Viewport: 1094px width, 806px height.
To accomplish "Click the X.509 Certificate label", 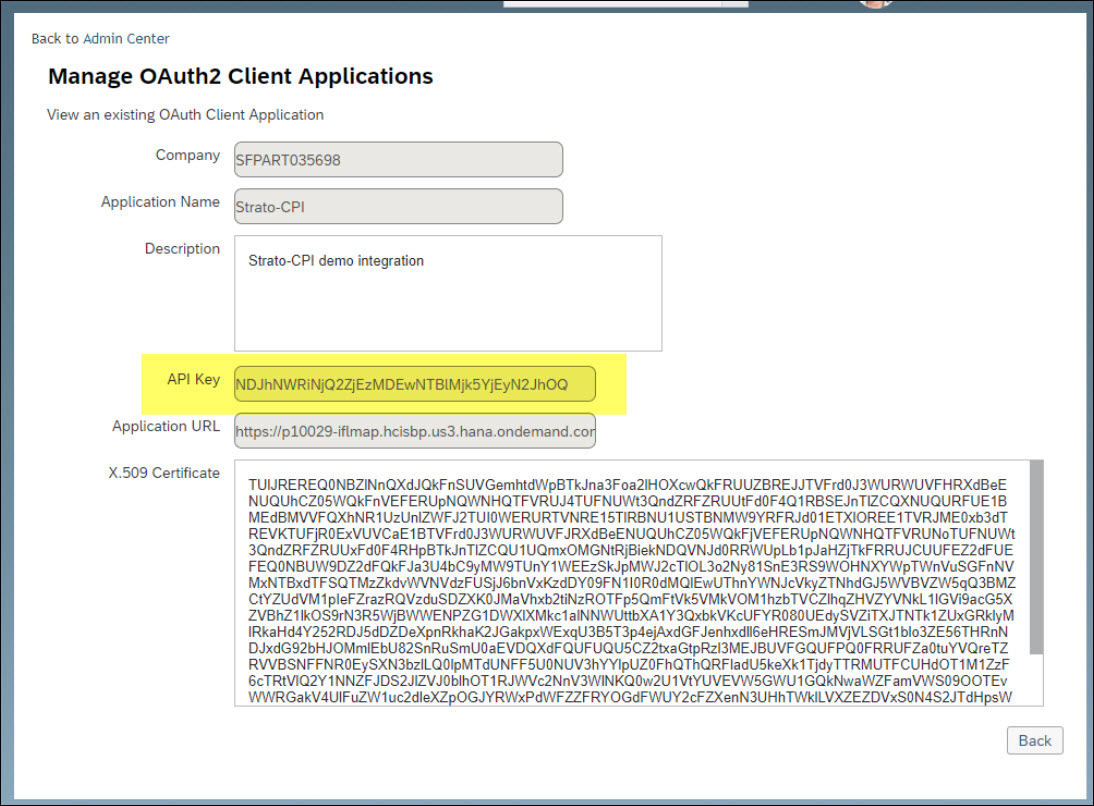I will point(164,473).
